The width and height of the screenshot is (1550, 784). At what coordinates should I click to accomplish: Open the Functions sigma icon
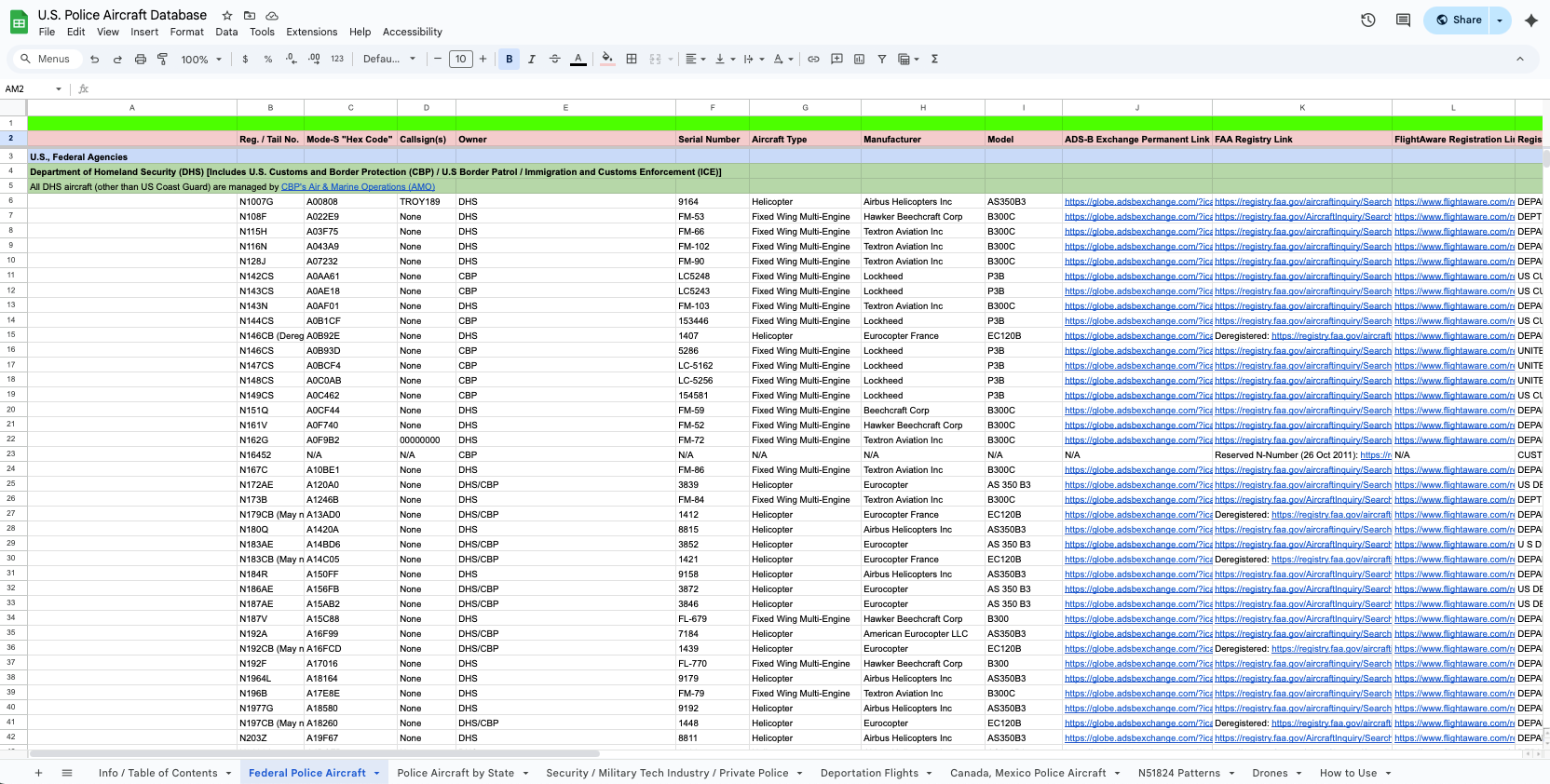[934, 59]
